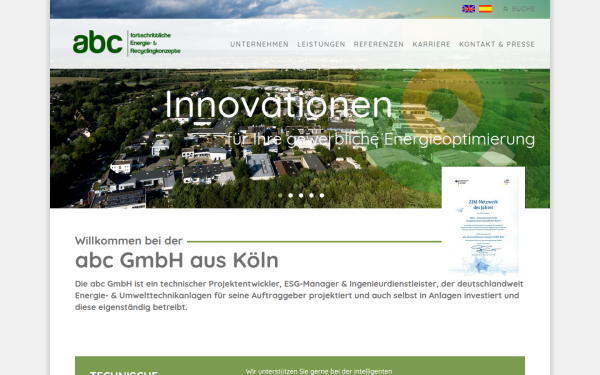Open the SUCHE search field
Viewport: 600px width, 375px height.
click(x=523, y=9)
